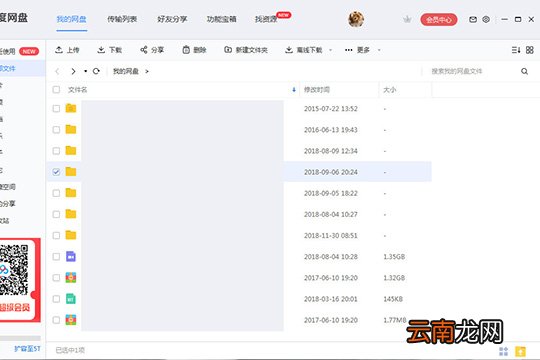Click the blue sort direction arrow
The image size is (540, 360).
coord(294,90)
